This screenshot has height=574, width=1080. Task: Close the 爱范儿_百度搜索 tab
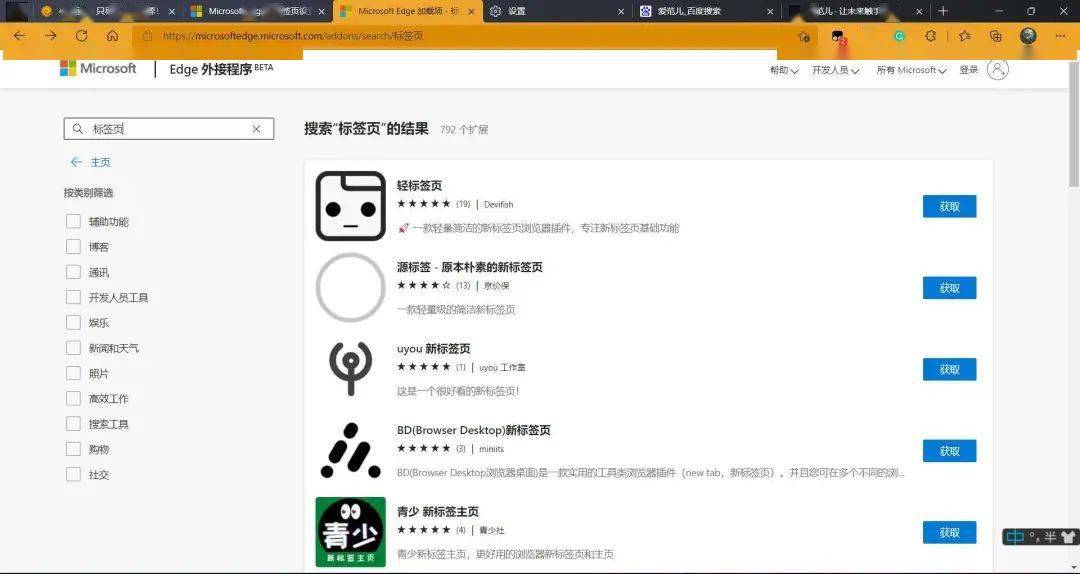click(769, 12)
